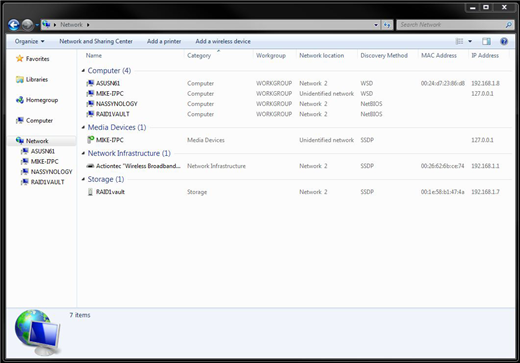Click the Change your view icon
Image resolution: width=520 pixels, height=363 pixels.
[x=459, y=41]
